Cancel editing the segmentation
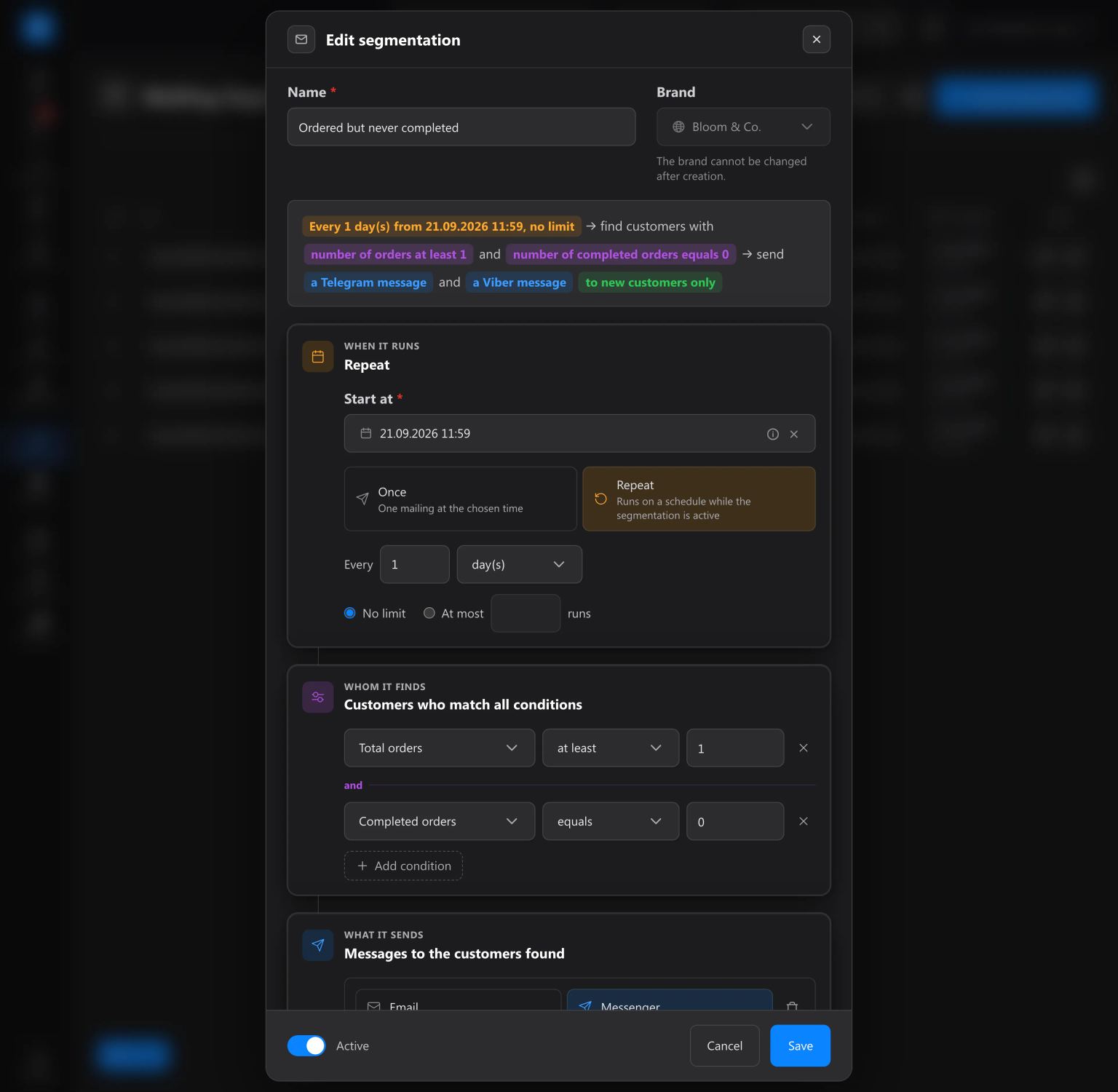The image size is (1118, 1092). click(x=725, y=1045)
